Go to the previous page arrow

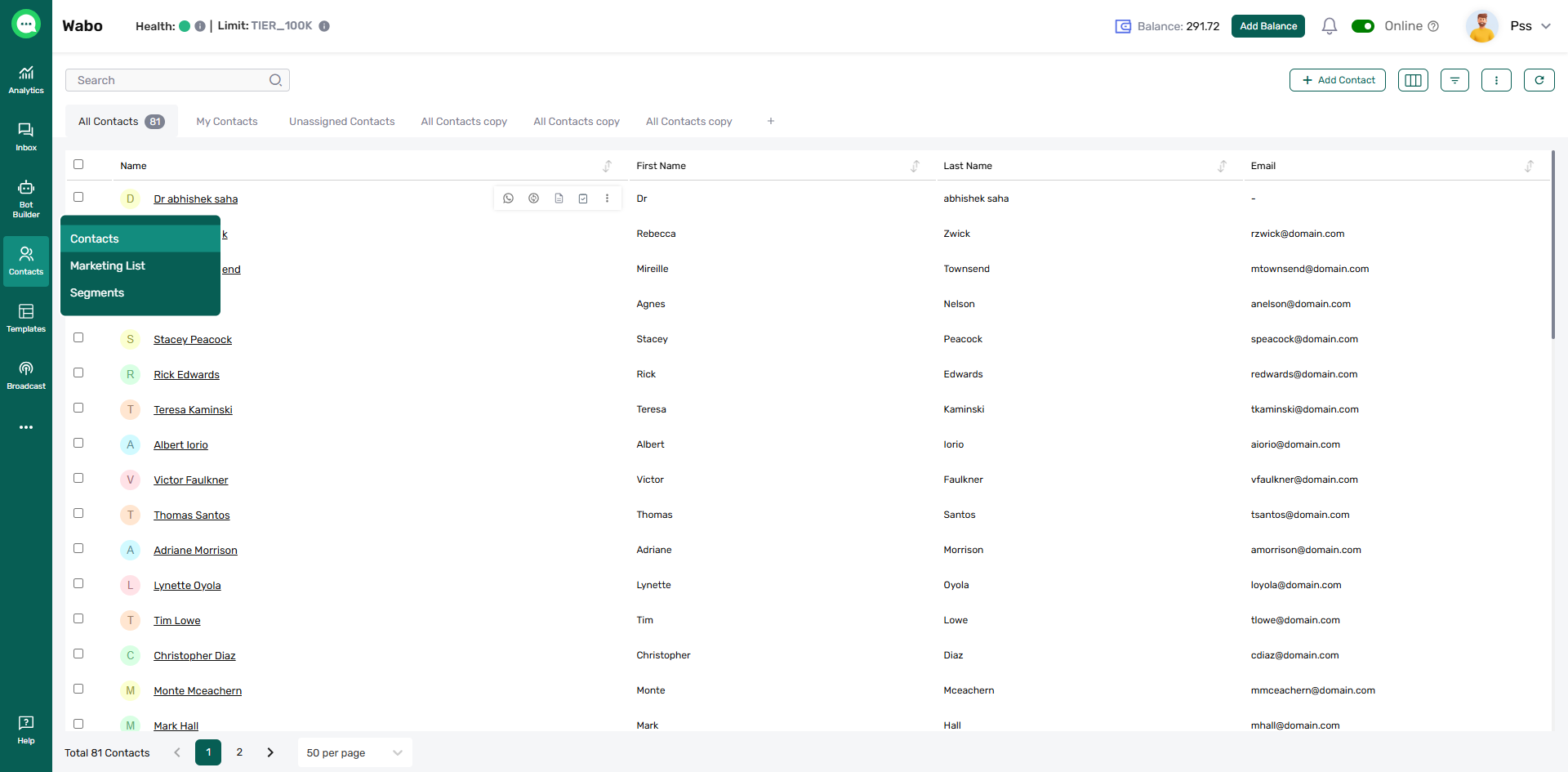point(177,752)
